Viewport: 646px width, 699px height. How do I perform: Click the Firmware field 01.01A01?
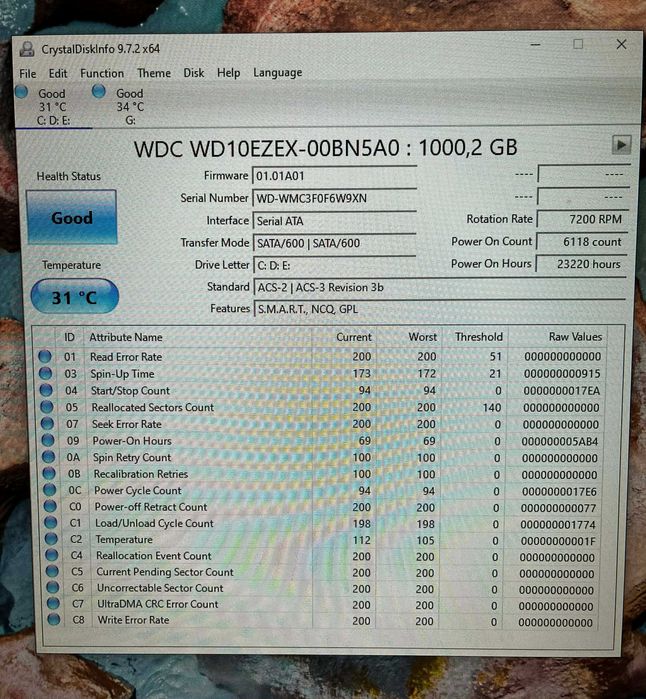pos(334,176)
